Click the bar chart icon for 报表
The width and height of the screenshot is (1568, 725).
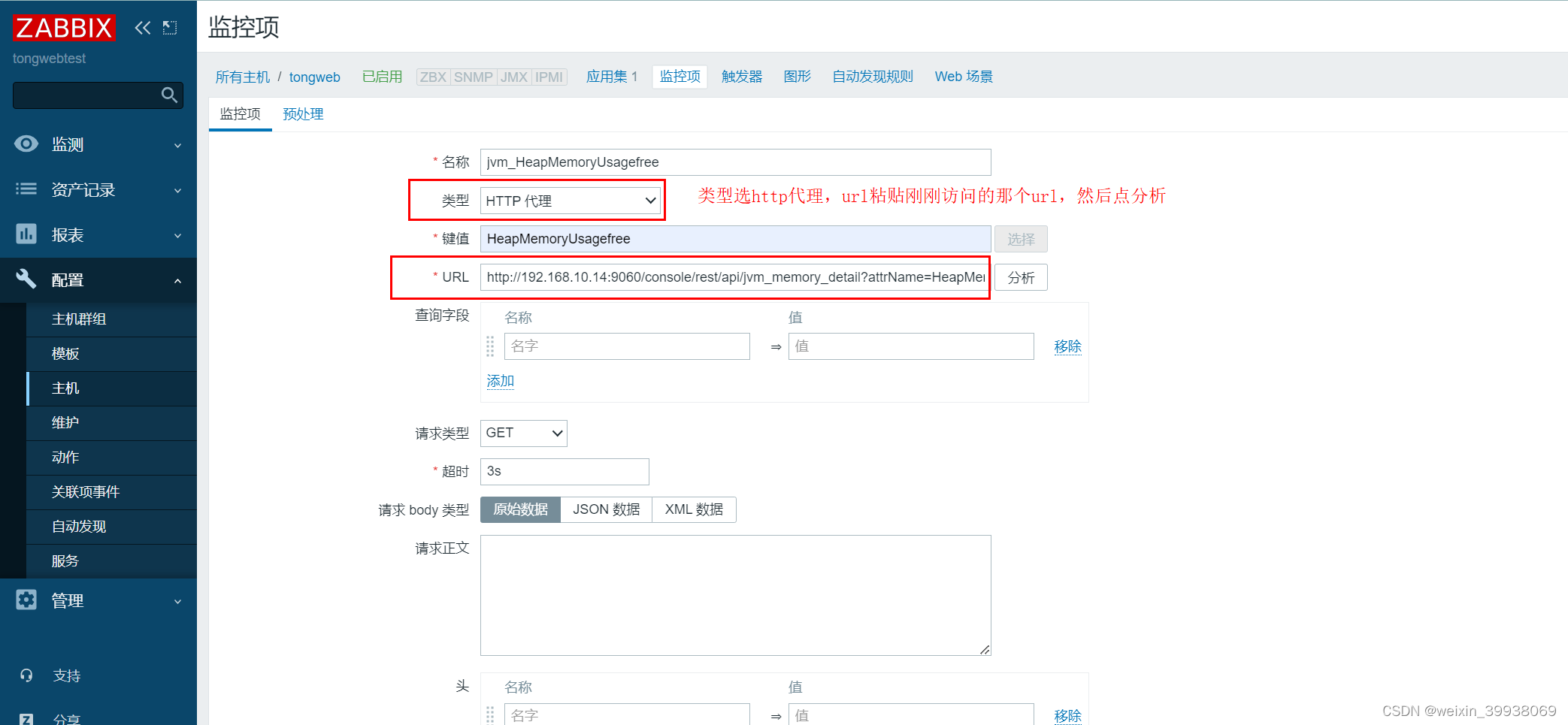pos(26,234)
